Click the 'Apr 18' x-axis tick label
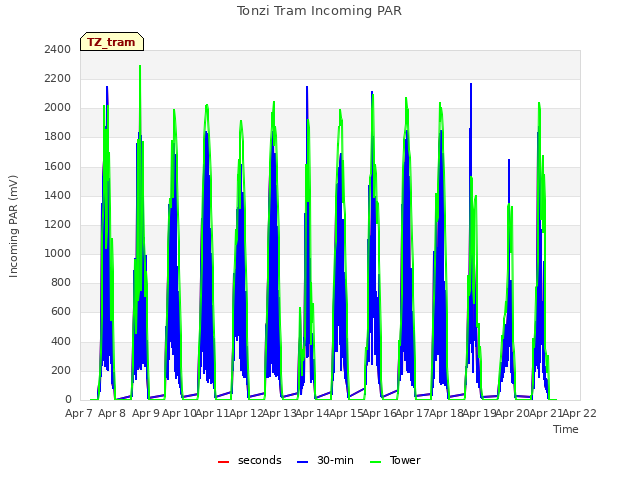Screen dimensions: 640x480 (446, 413)
